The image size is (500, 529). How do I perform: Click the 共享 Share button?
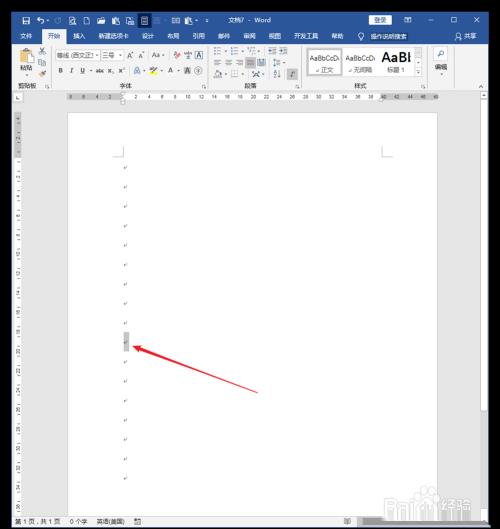point(466,36)
